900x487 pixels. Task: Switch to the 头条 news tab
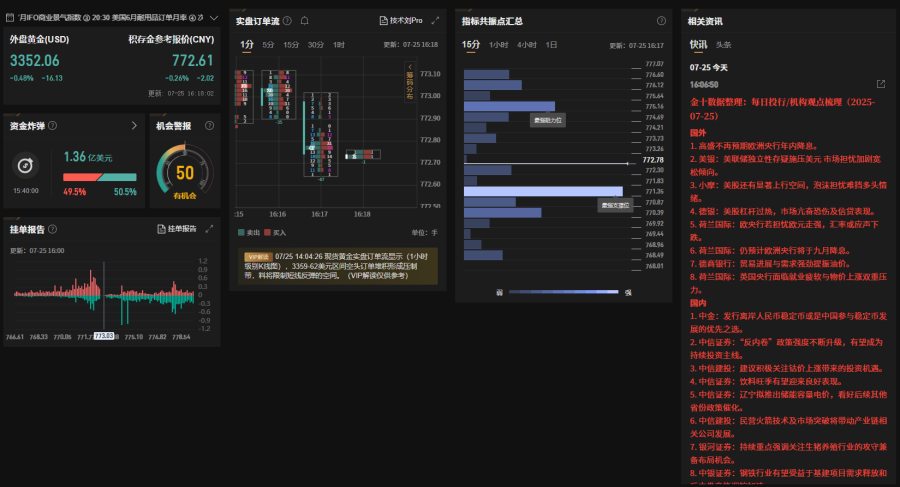pyautogui.click(x=723, y=45)
